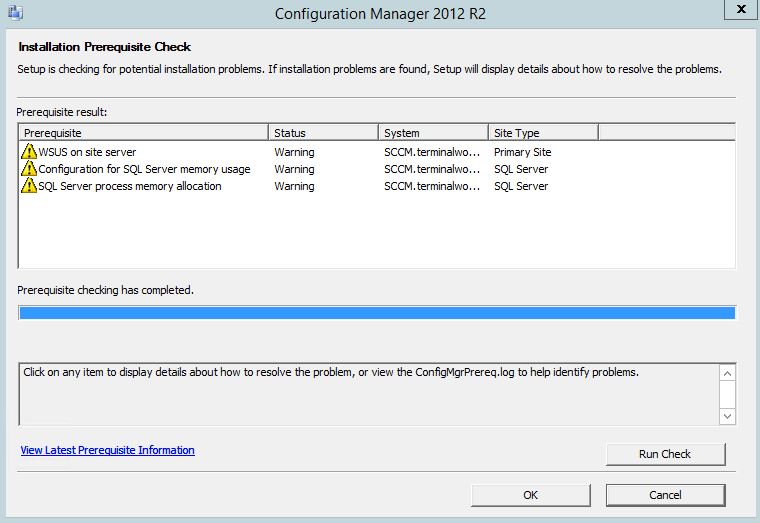Click the System cell in the WSUS row
Screen dimensions: 760x523
(x=432, y=152)
